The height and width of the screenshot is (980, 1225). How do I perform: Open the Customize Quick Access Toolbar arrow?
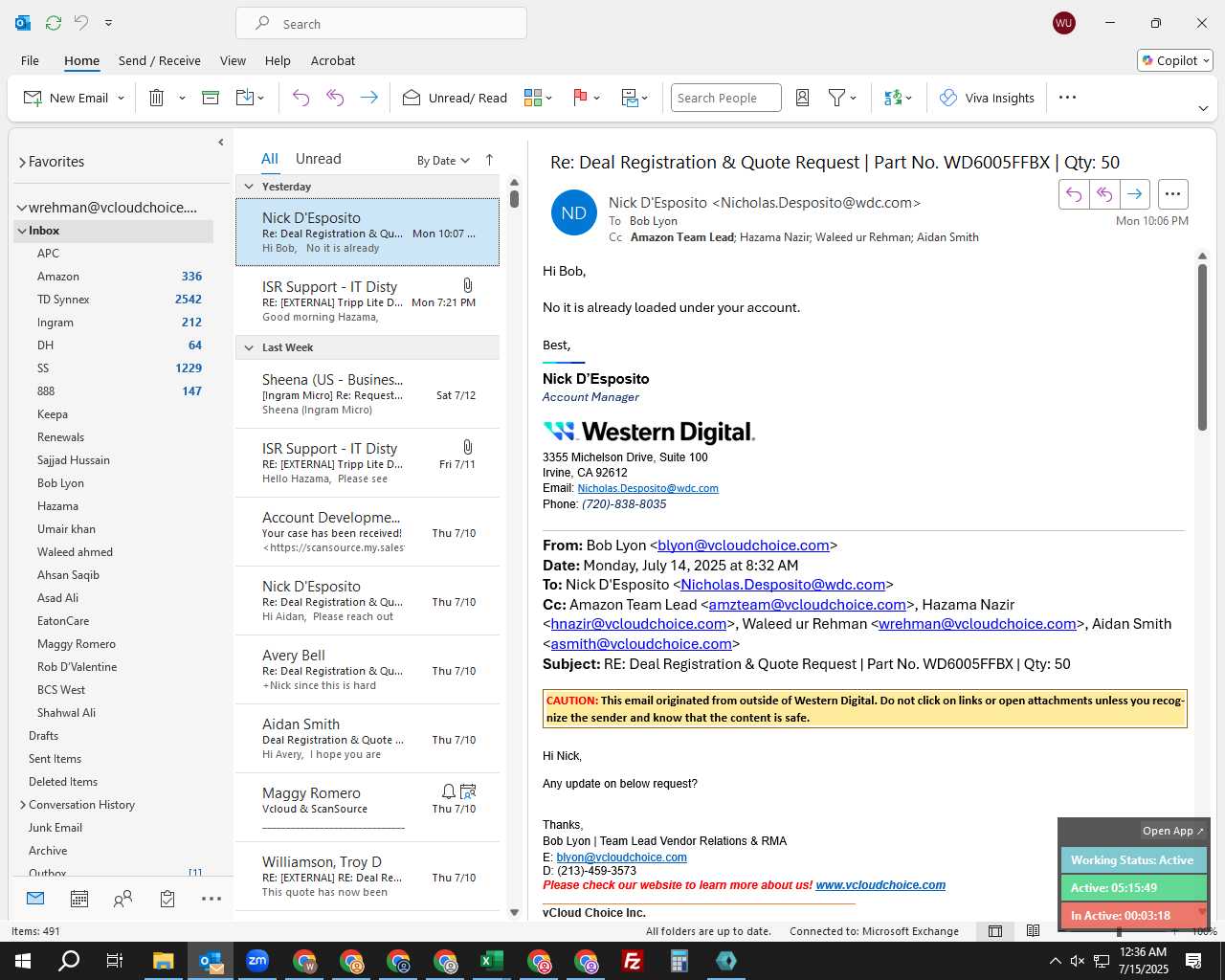pyautogui.click(x=108, y=23)
